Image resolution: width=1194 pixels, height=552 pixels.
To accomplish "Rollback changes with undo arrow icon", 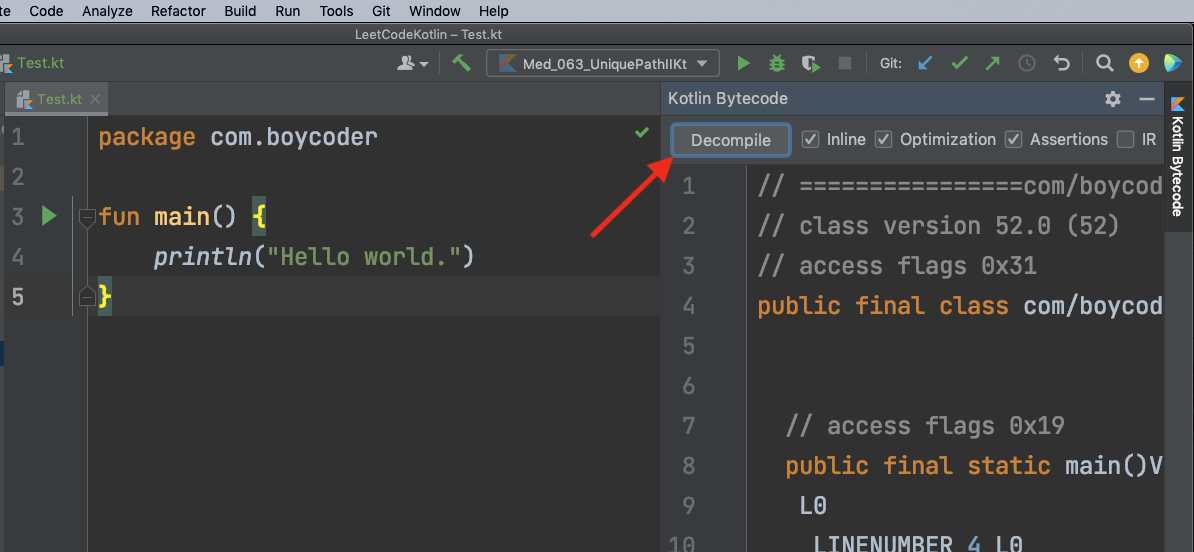I will click(1062, 63).
